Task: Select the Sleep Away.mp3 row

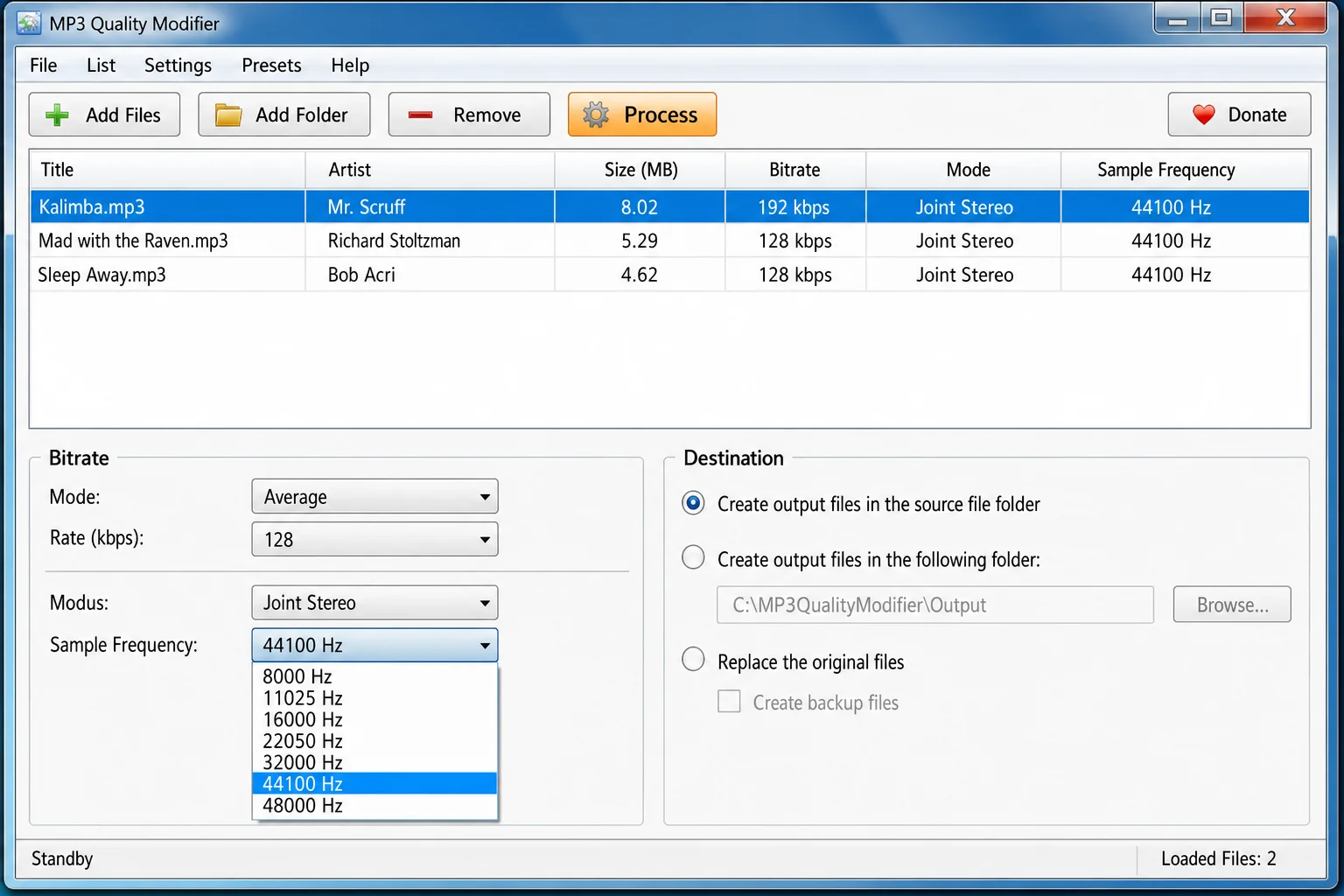Action: 669,275
